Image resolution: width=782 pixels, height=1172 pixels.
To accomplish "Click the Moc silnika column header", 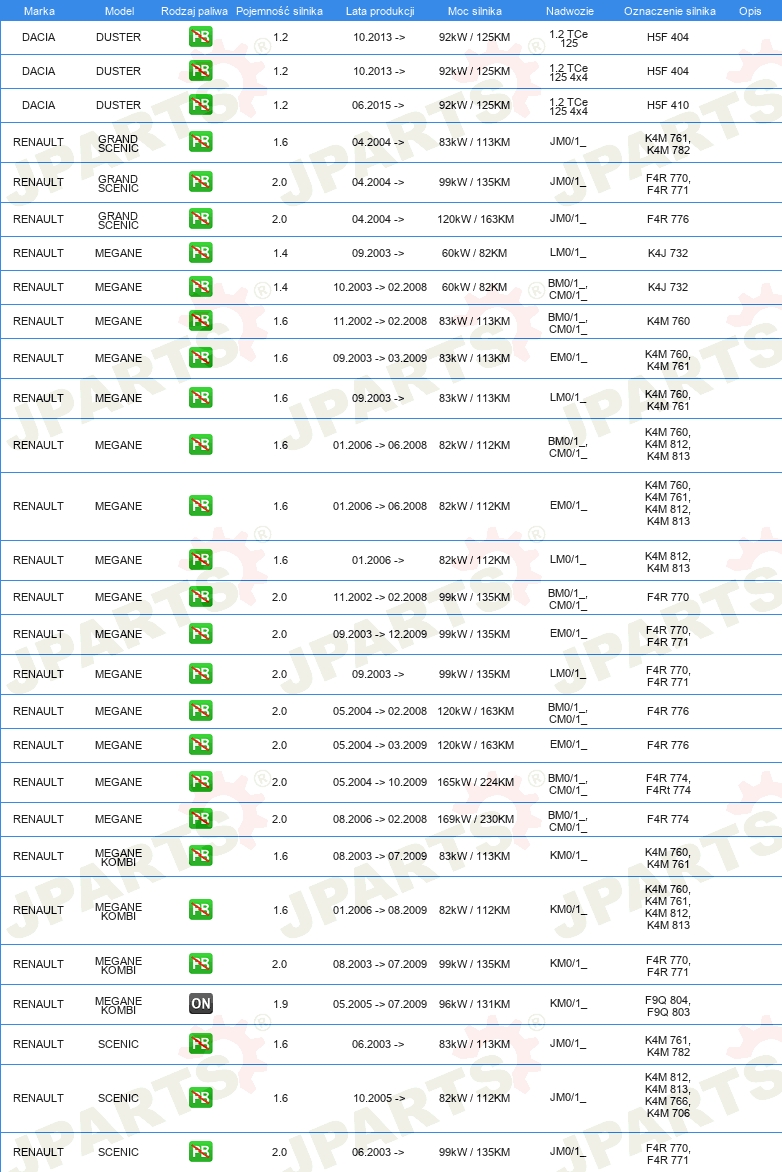I will (x=475, y=11).
